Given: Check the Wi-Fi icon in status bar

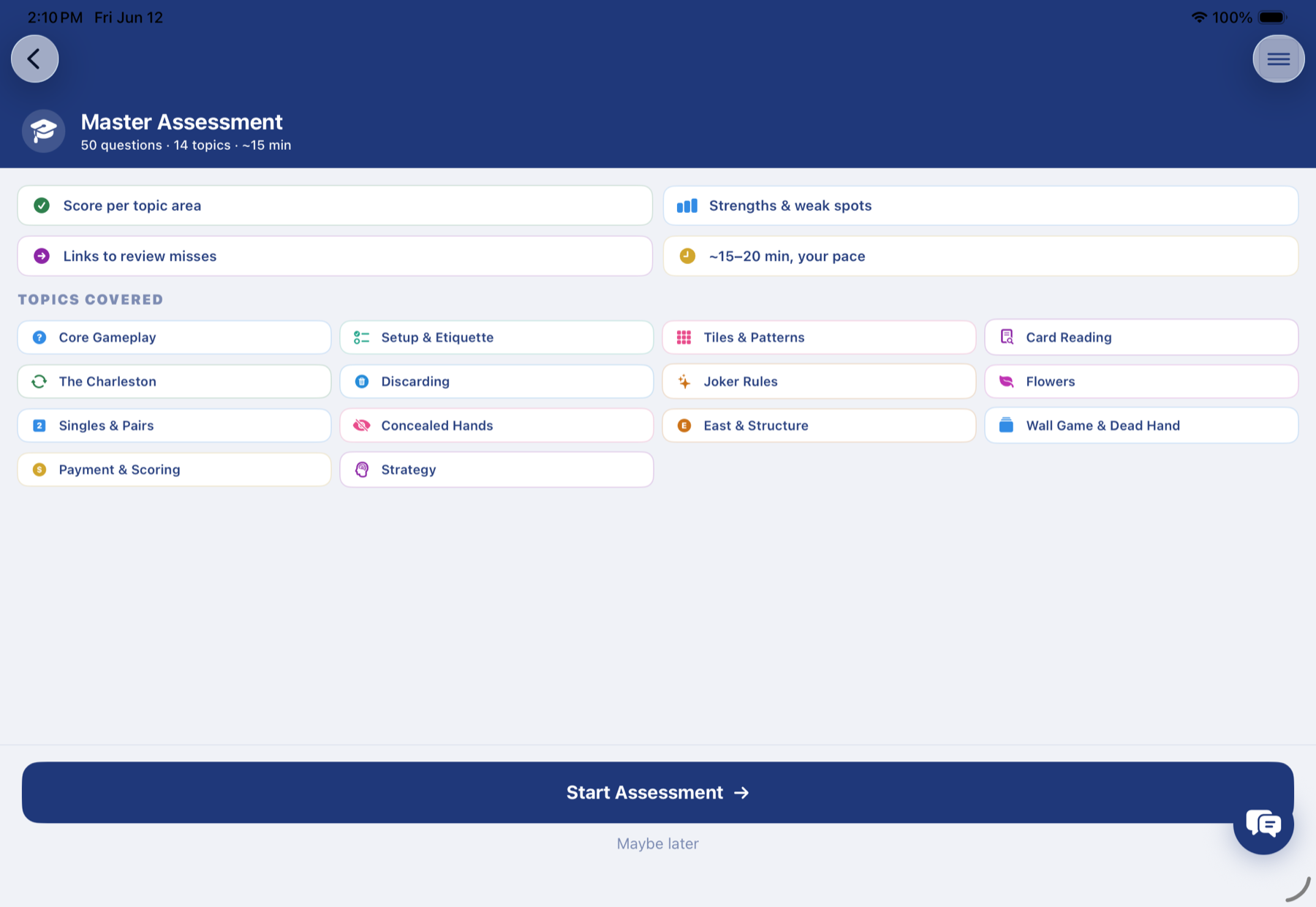Looking at the screenshot, I should pos(1199,17).
